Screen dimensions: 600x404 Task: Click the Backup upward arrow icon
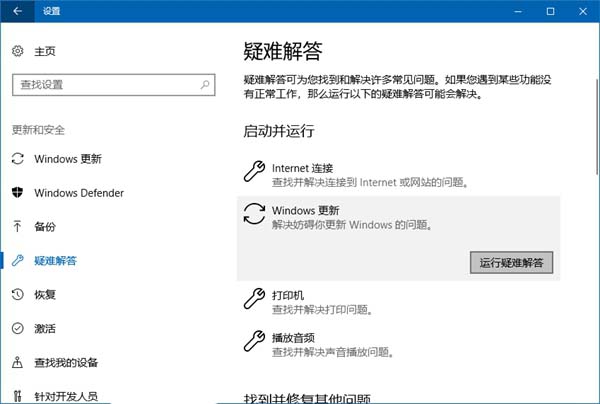click(18, 227)
